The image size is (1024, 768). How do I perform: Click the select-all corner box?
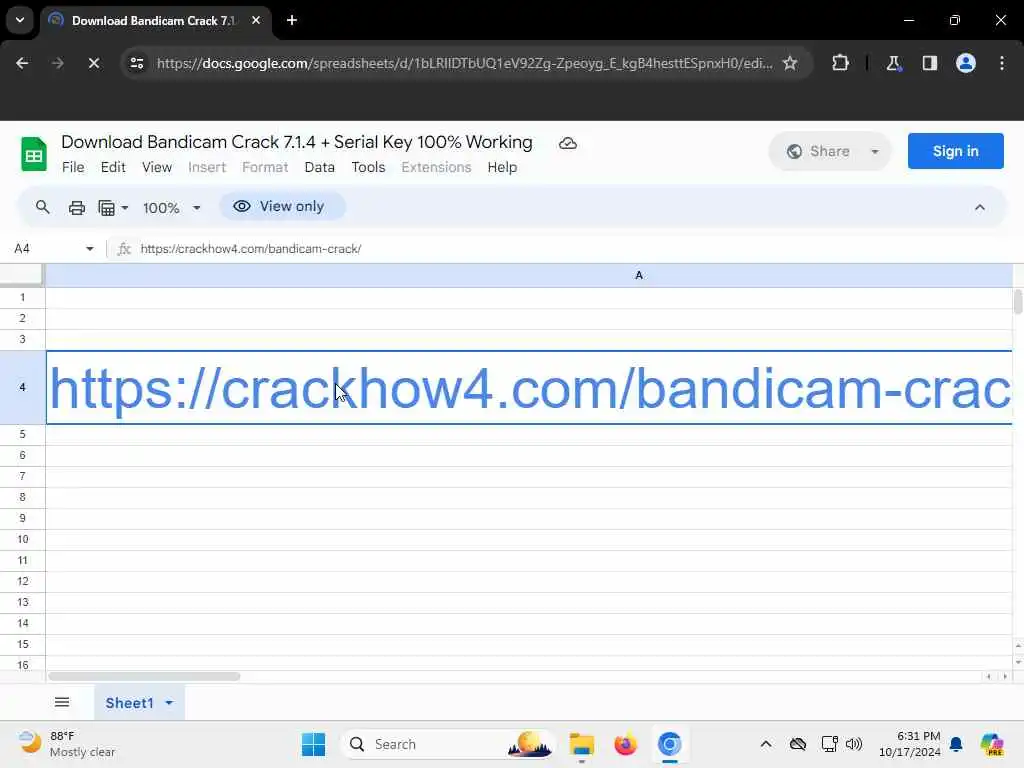[x=22, y=275]
